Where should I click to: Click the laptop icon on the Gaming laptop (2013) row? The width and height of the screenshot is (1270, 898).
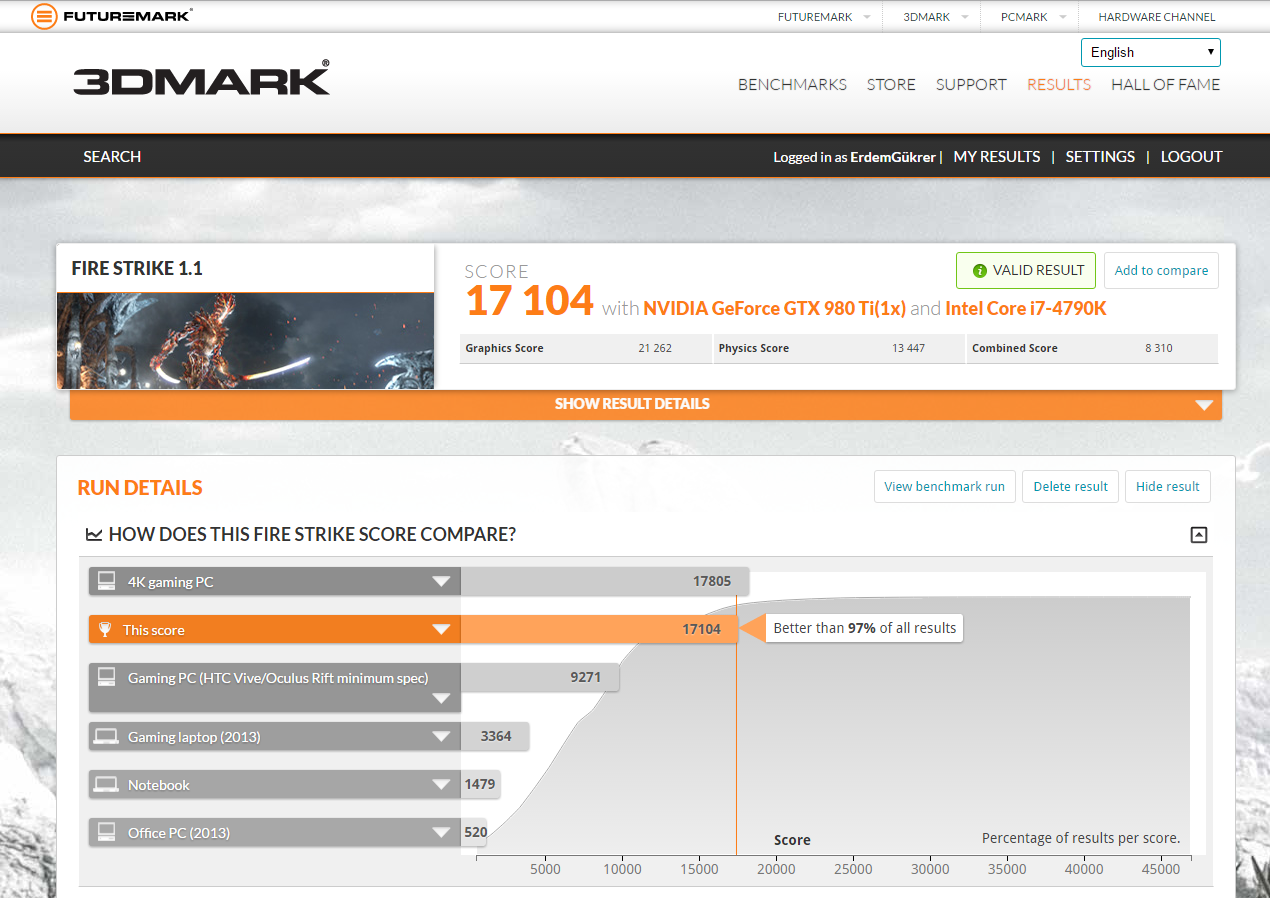click(x=106, y=737)
